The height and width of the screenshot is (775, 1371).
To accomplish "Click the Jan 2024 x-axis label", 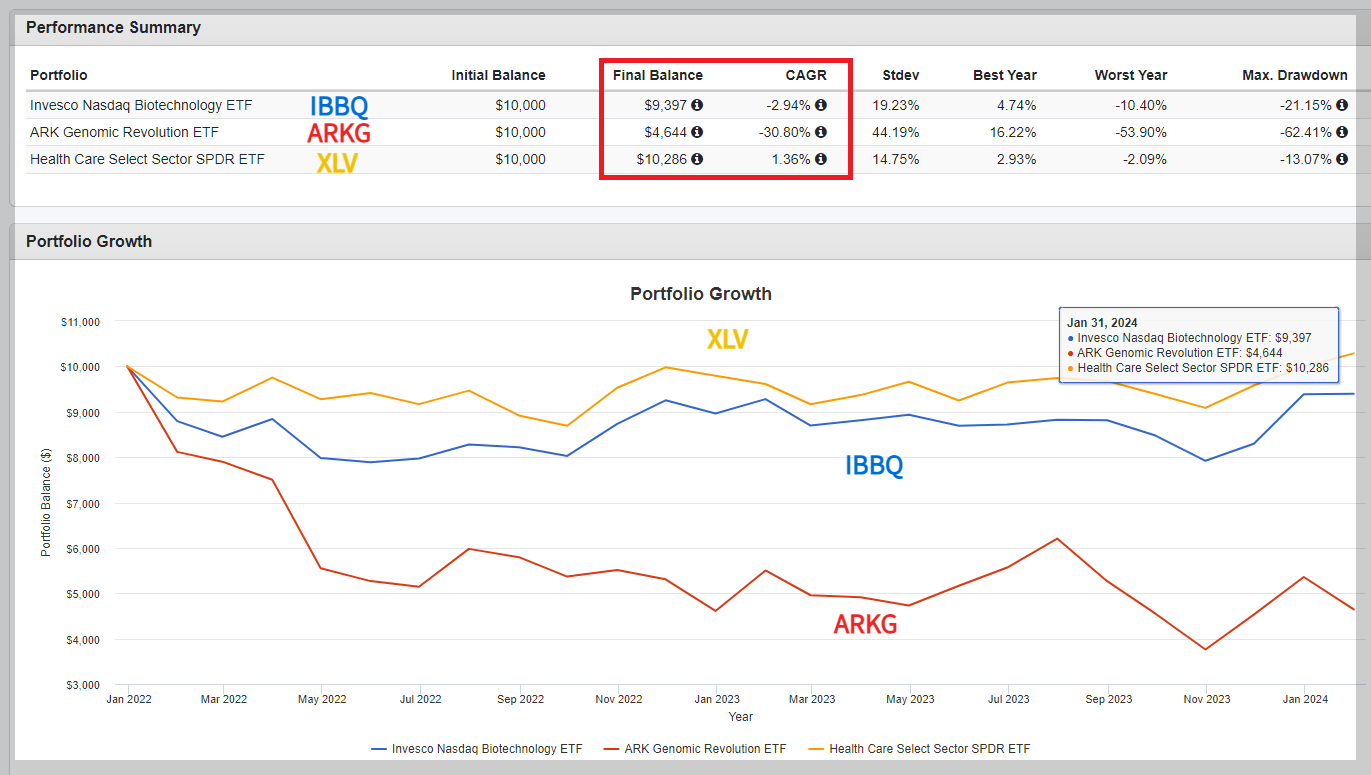I will tap(1305, 700).
